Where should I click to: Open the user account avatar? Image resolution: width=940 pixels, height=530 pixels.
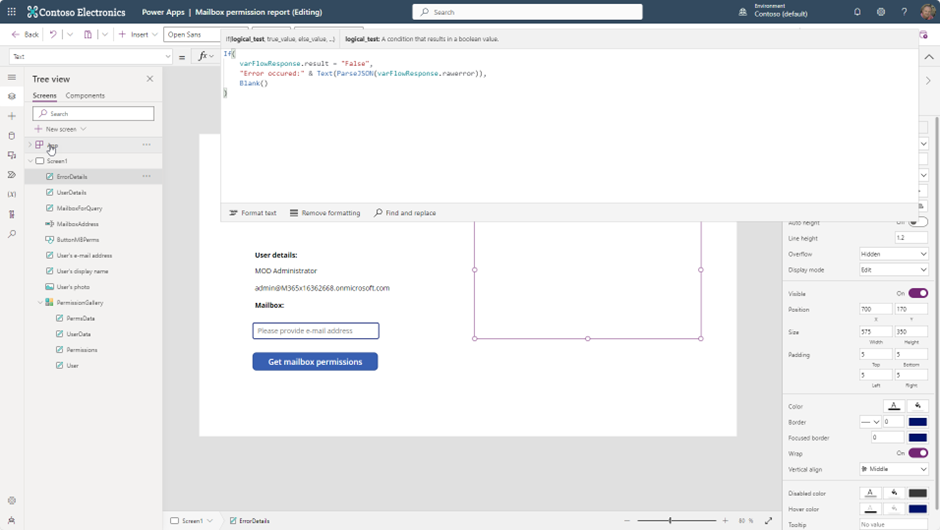pyautogui.click(x=927, y=11)
